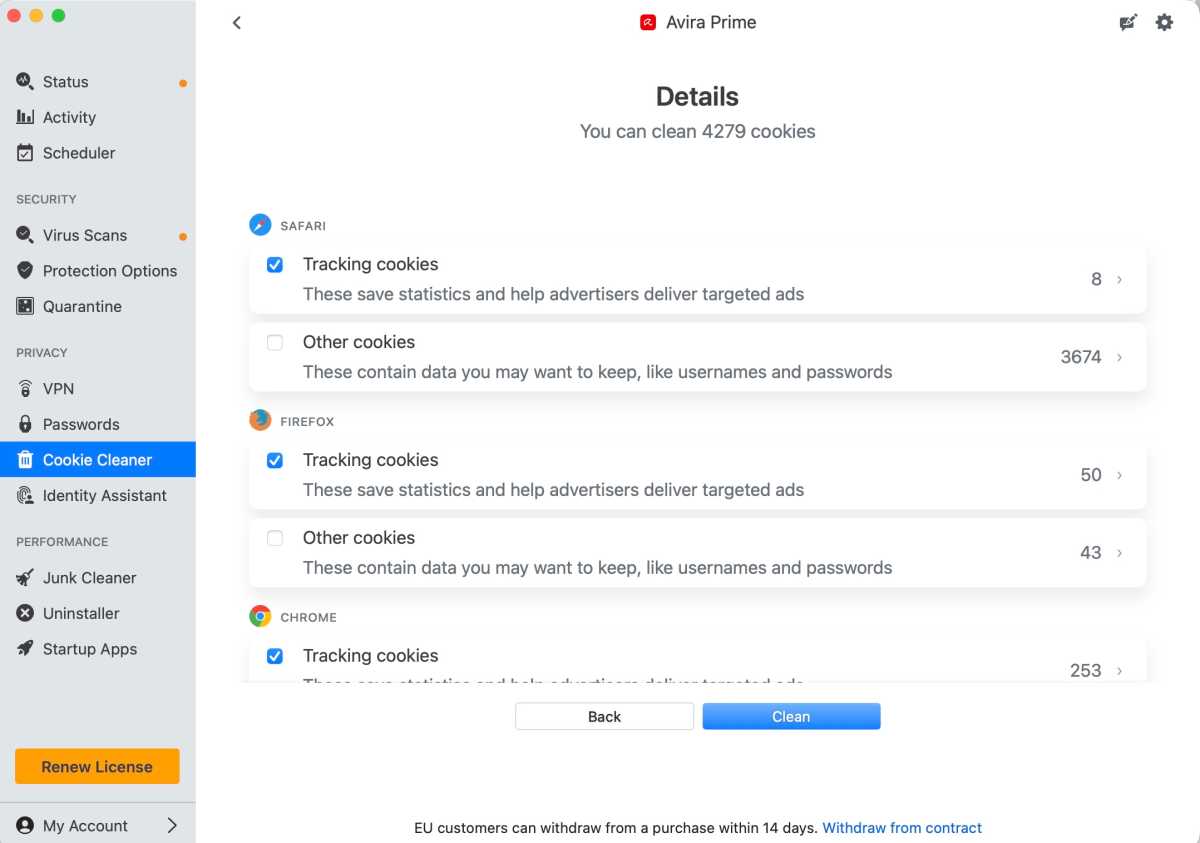Click the Chrome browser icon

point(260,616)
